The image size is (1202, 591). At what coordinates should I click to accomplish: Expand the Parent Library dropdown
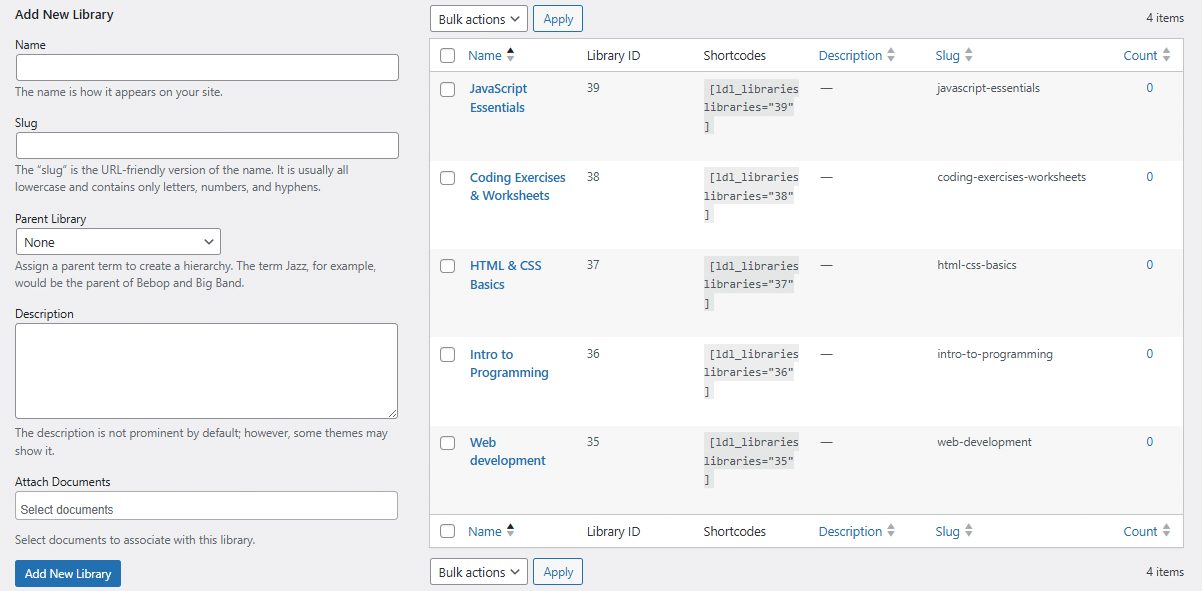(118, 242)
